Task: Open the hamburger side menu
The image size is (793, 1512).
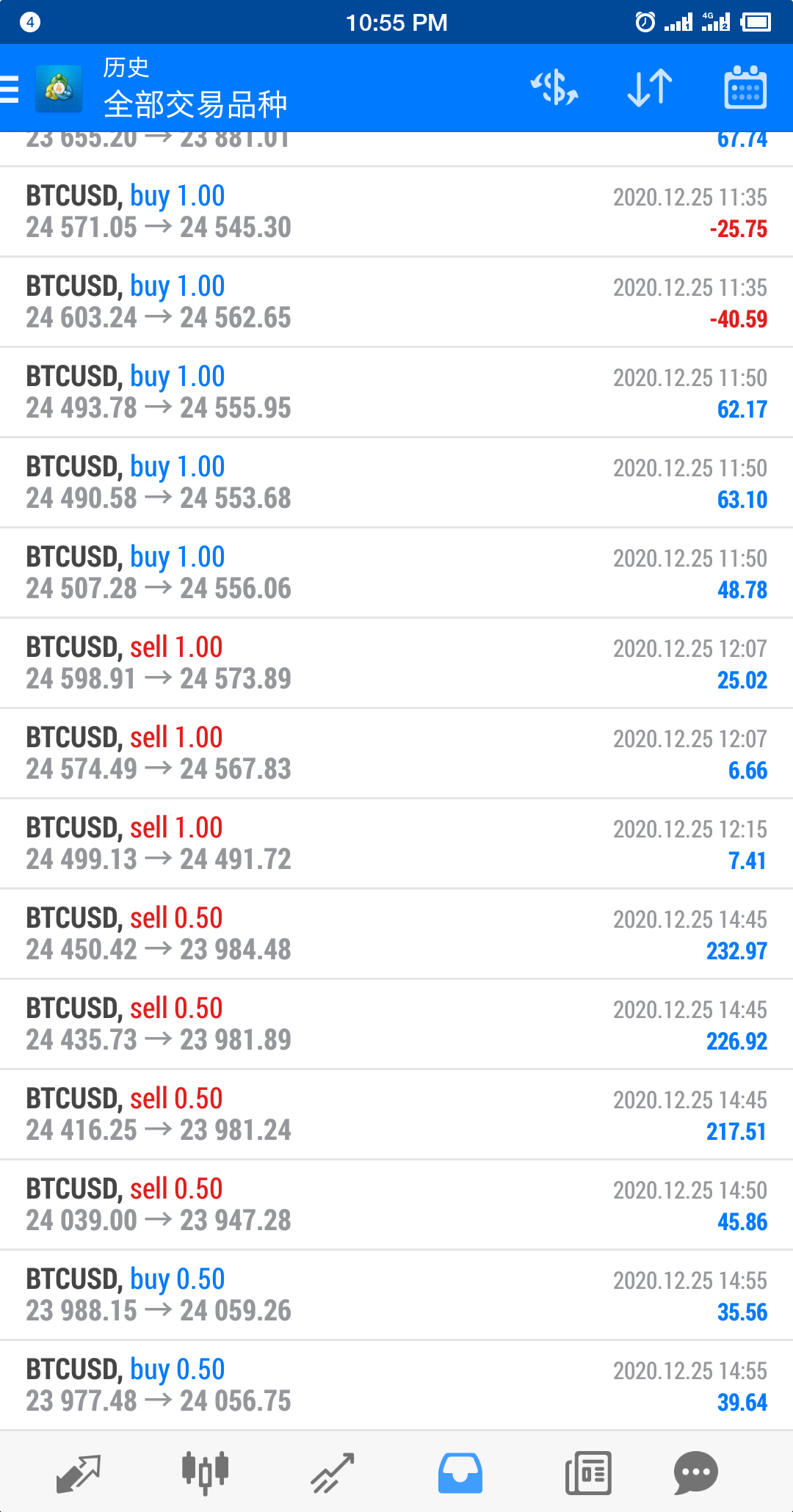Action: (10, 89)
